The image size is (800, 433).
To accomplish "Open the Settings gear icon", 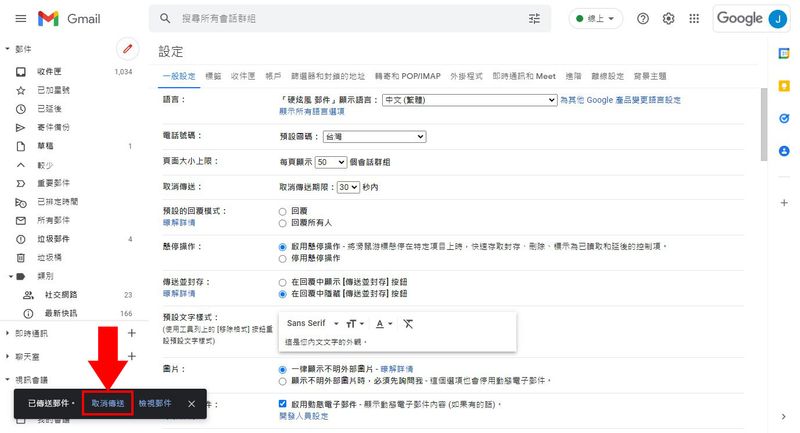I will 668,19.
